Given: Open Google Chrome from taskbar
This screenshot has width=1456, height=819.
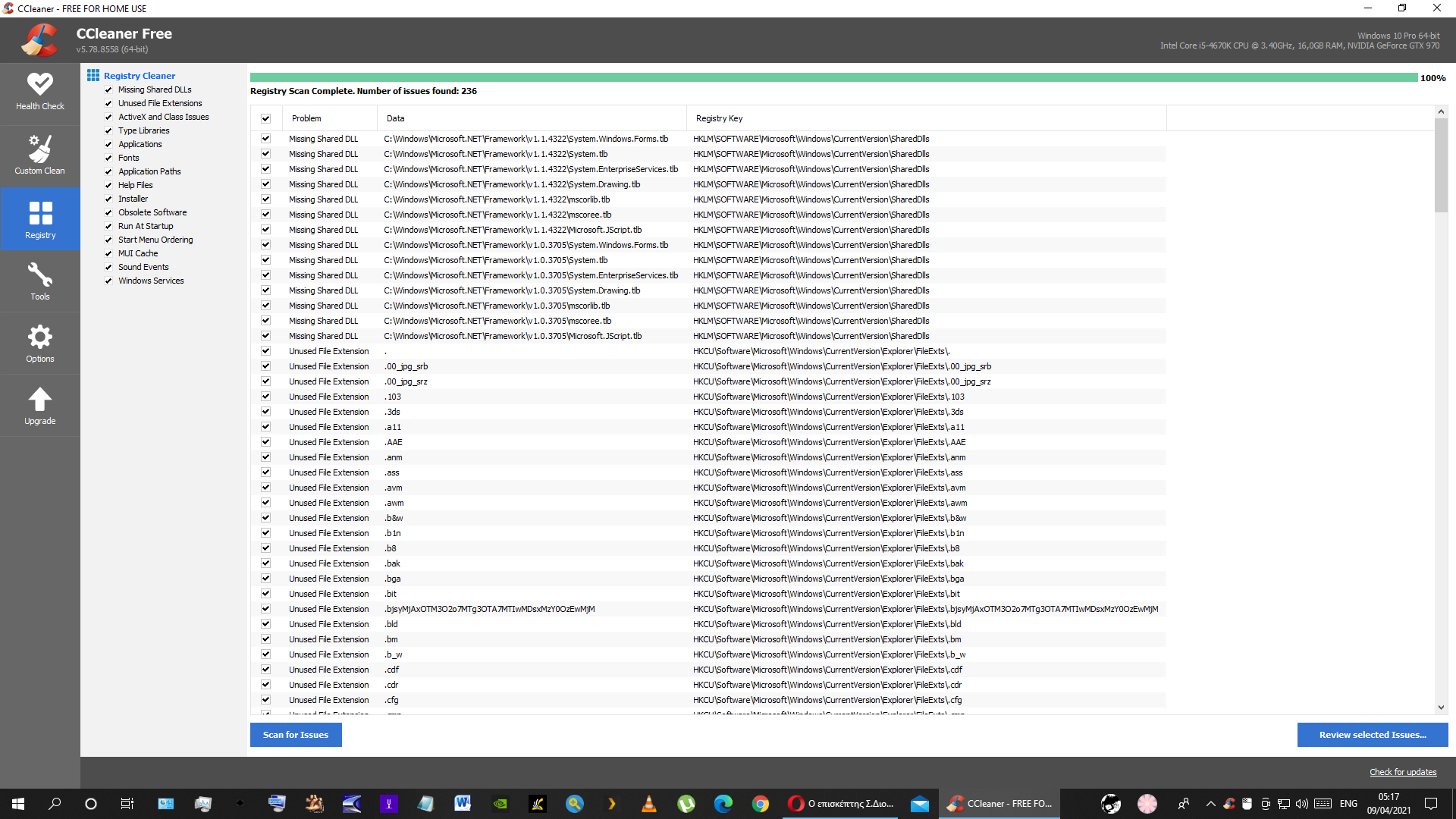Looking at the screenshot, I should [x=761, y=804].
